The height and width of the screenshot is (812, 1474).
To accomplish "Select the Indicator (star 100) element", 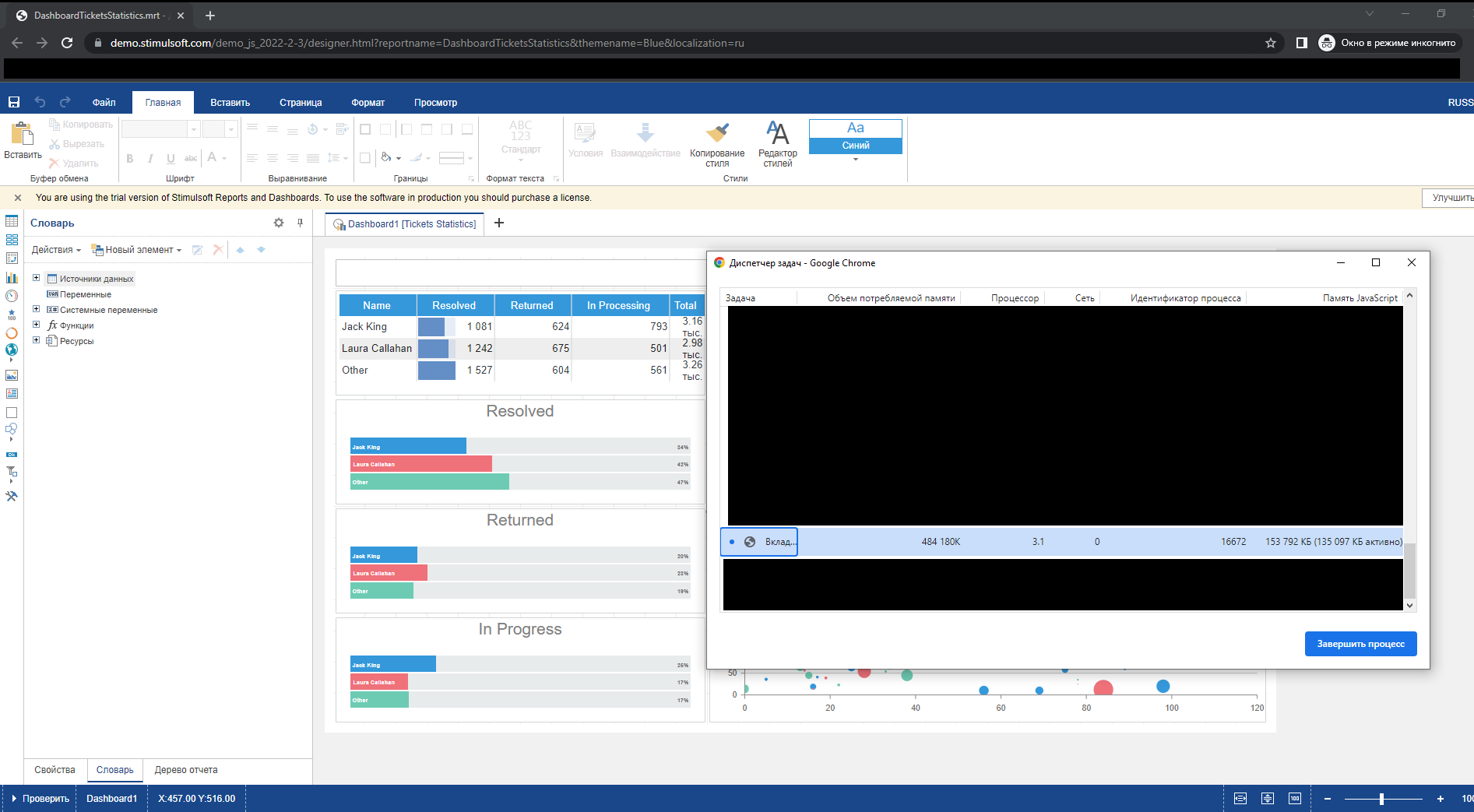I will click(x=12, y=315).
